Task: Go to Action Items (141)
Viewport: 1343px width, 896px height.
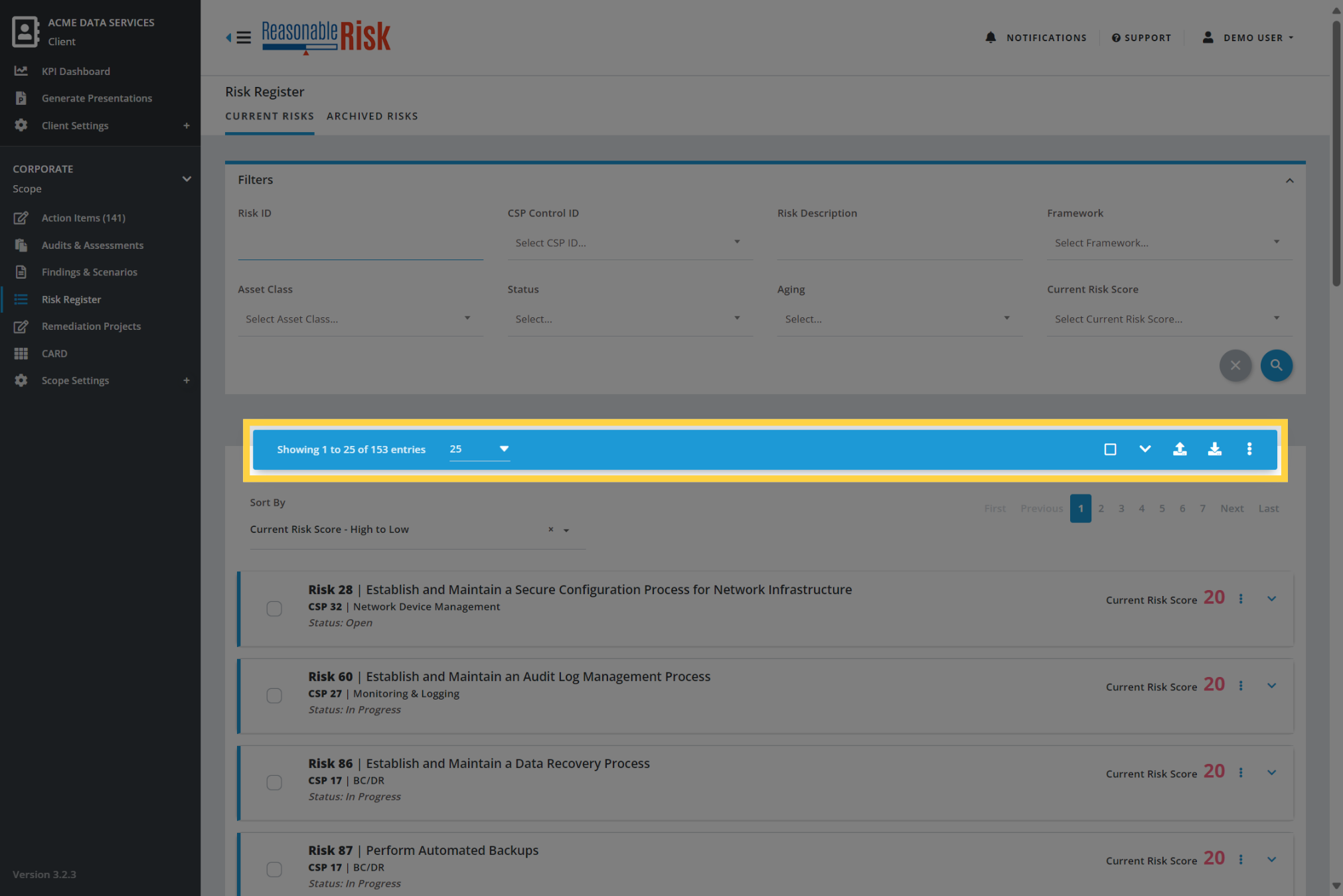Action: point(83,218)
